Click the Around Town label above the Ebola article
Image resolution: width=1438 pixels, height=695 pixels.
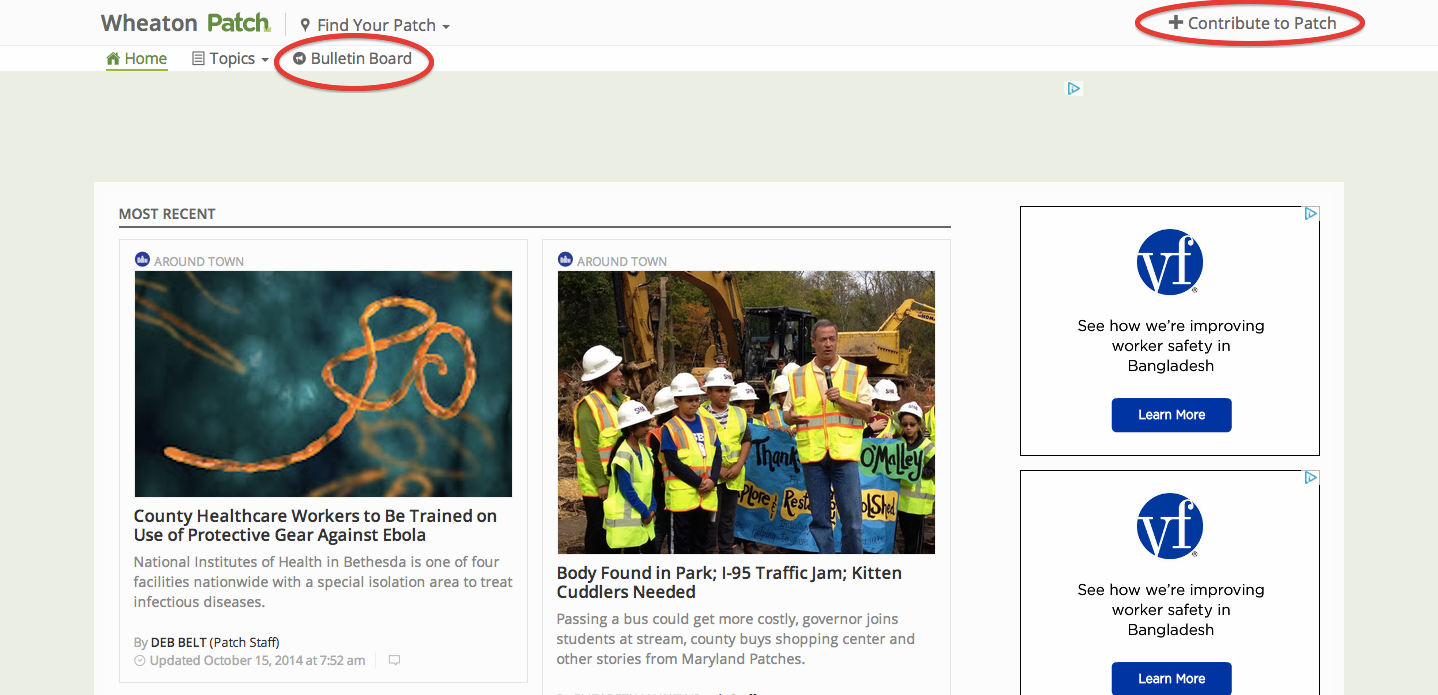click(x=199, y=261)
